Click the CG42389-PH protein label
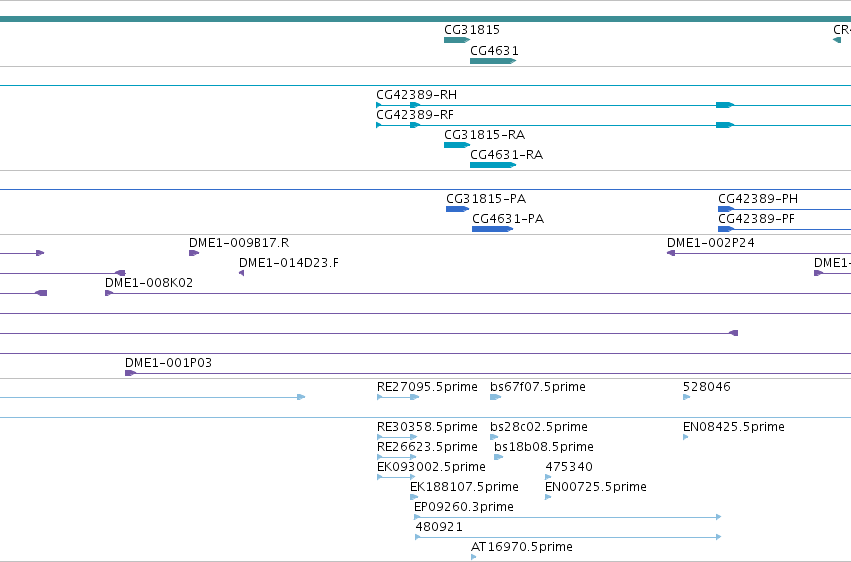The height and width of the screenshot is (562, 851). pos(758,199)
